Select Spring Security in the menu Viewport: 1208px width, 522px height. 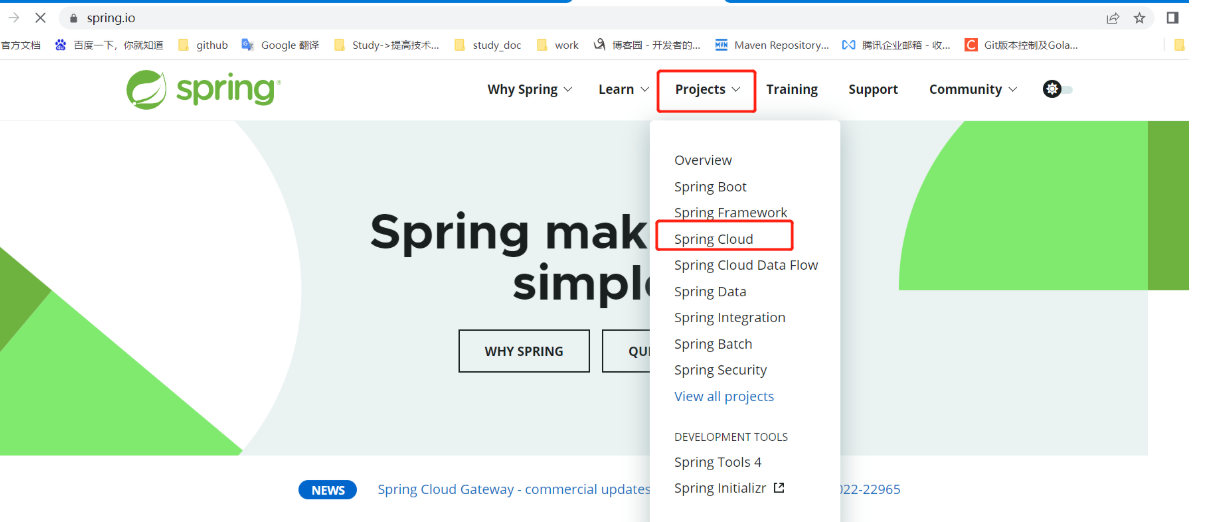721,370
